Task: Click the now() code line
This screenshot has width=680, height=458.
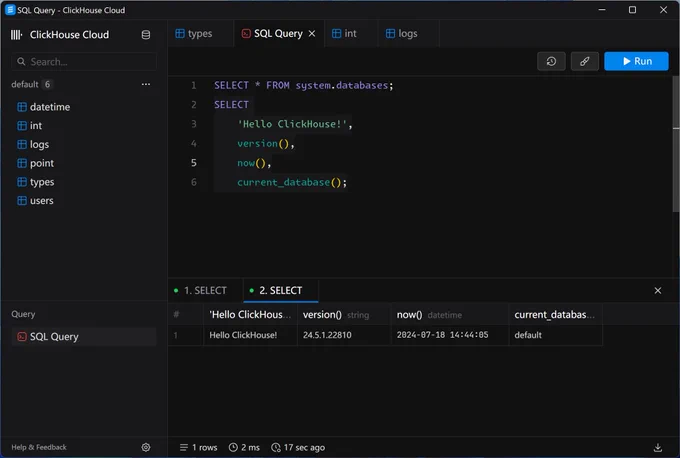Action: click(x=254, y=163)
